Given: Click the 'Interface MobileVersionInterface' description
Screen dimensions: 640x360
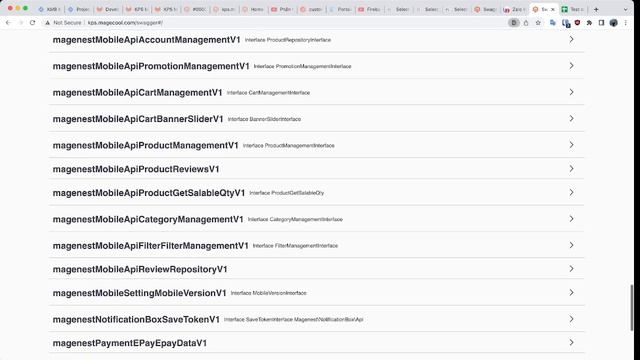Looking at the screenshot, I should (269, 293).
